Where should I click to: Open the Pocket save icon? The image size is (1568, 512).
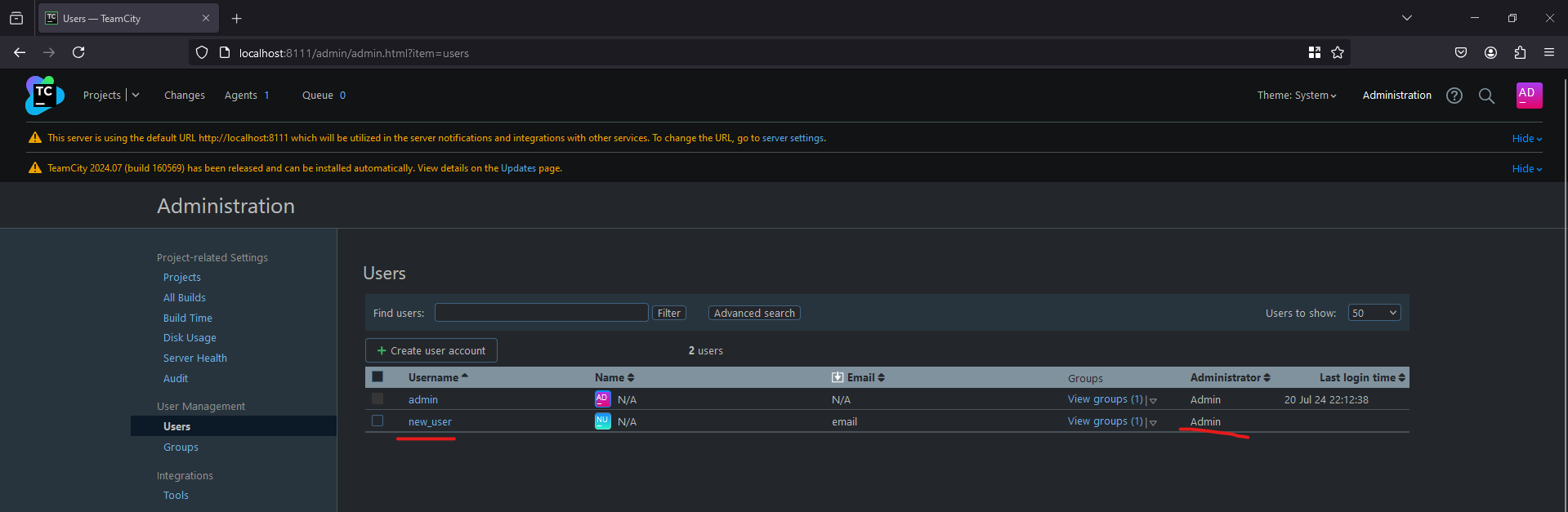[1461, 52]
